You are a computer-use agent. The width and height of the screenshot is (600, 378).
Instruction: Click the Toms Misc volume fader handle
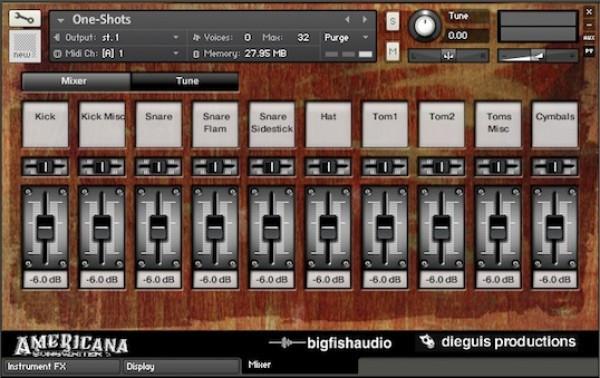tap(498, 228)
